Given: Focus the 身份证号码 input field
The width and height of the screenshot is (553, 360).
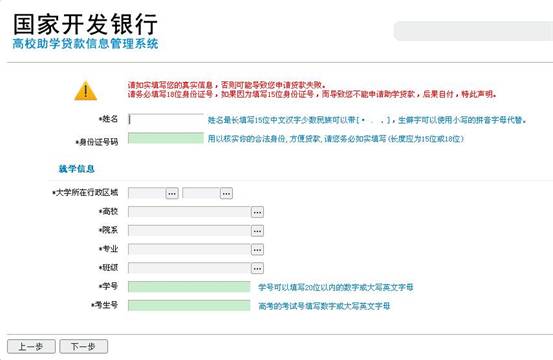Looking at the screenshot, I should click(166, 138).
